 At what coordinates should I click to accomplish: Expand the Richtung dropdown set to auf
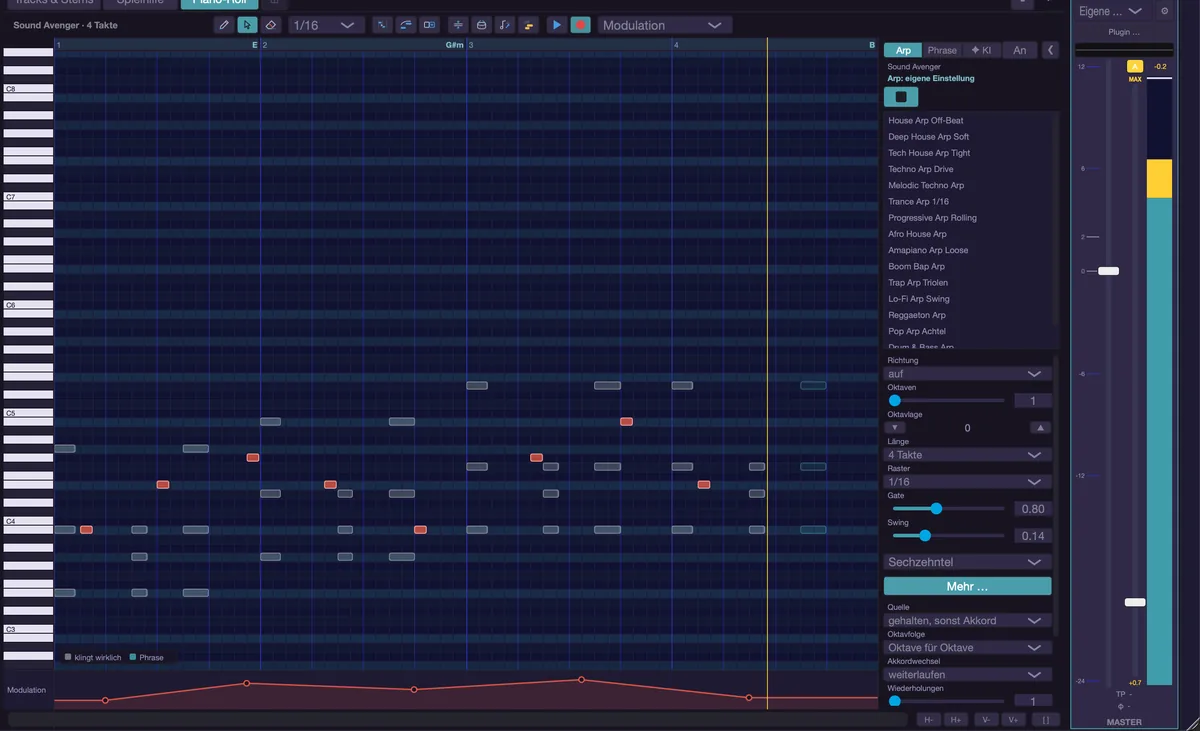click(967, 374)
